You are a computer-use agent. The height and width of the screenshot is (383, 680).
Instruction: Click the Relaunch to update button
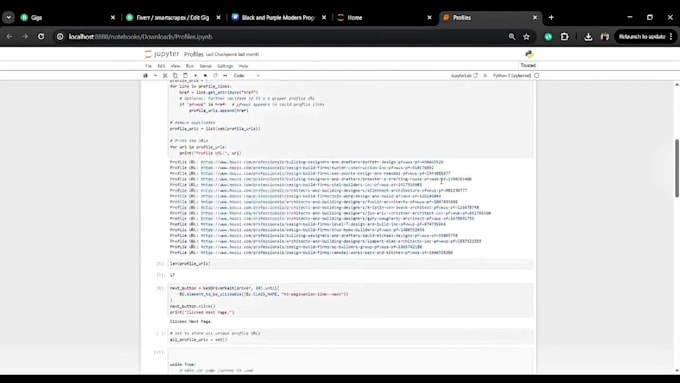(642, 37)
